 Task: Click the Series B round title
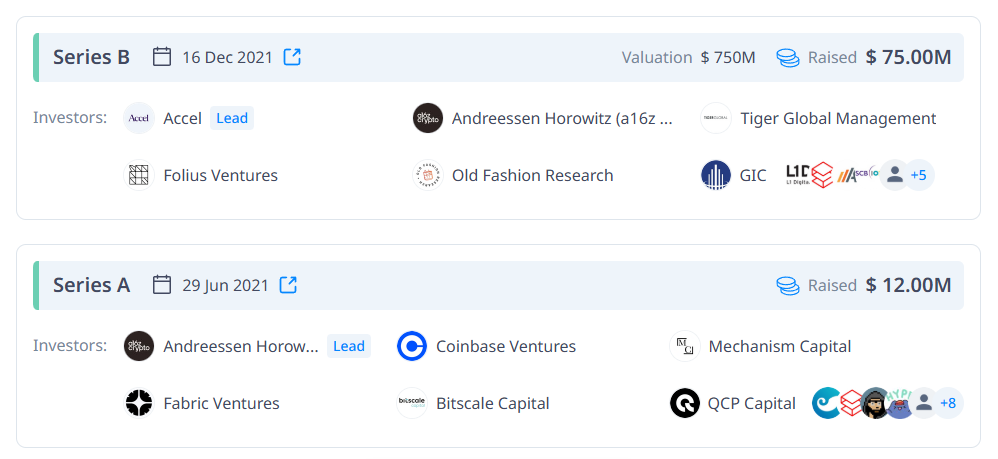pos(92,57)
